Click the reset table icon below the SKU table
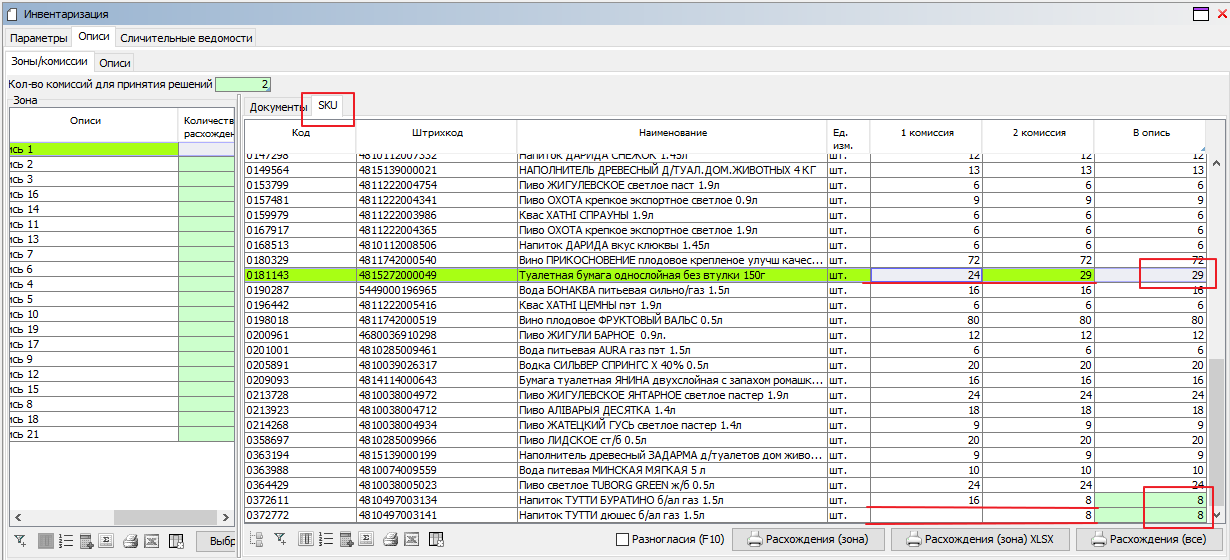 pos(436,539)
